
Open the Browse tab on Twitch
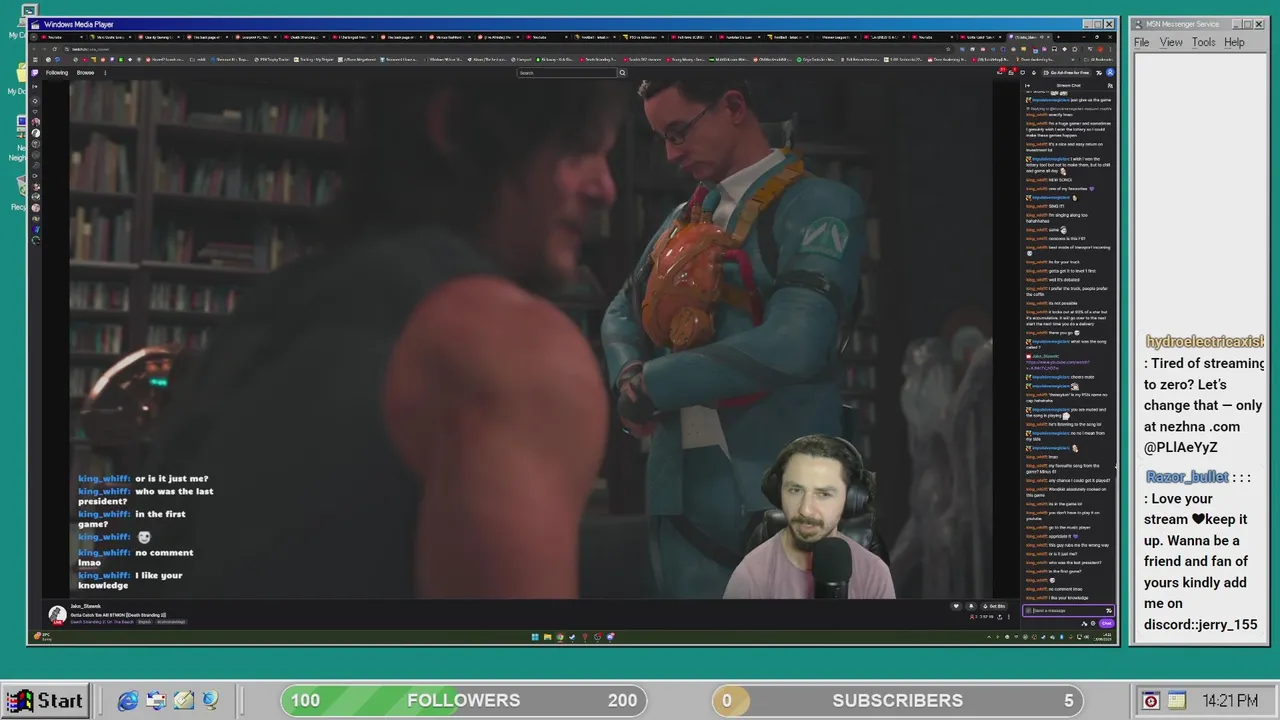point(85,73)
